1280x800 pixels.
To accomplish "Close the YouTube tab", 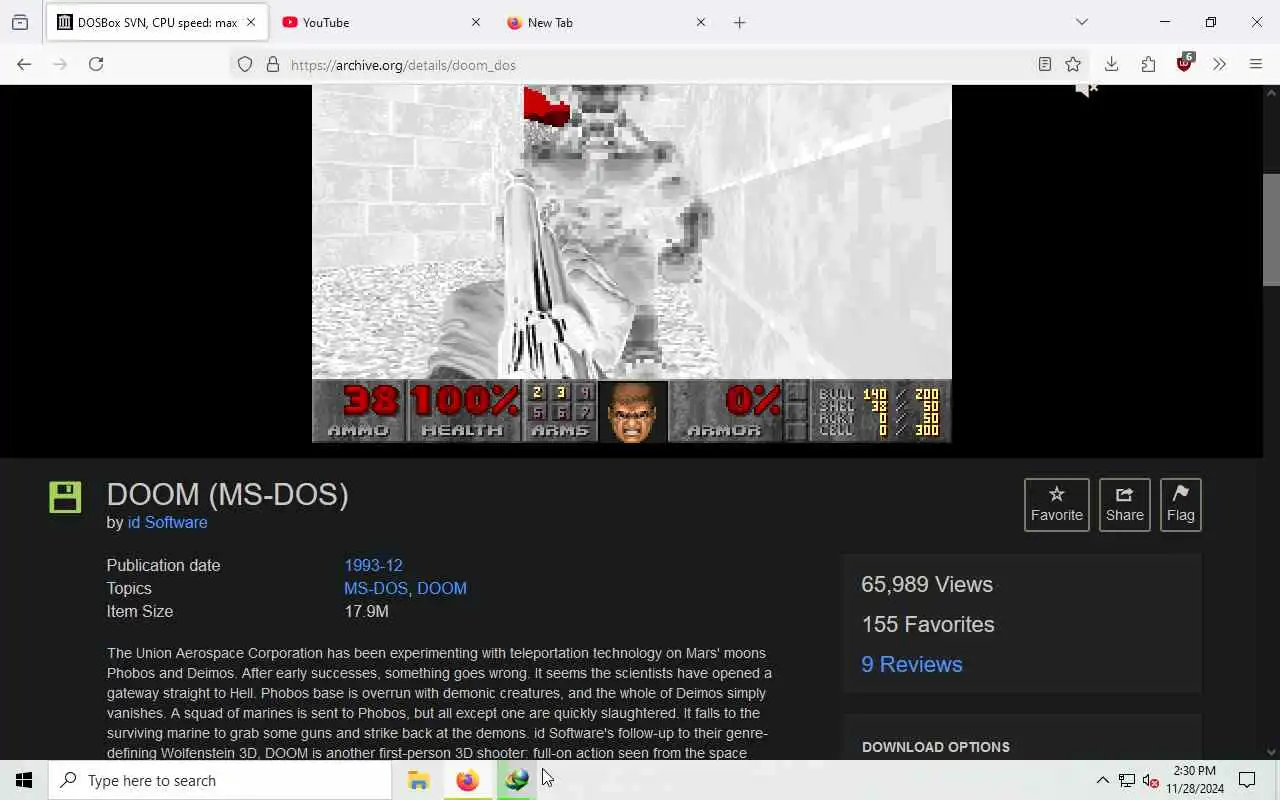I will 476,22.
